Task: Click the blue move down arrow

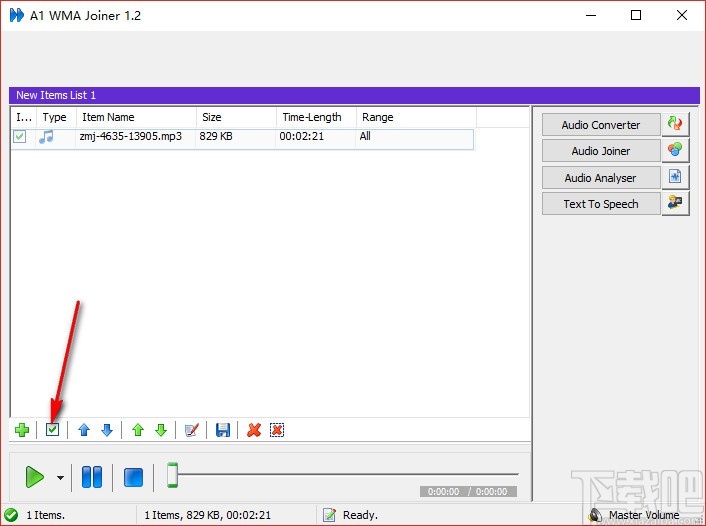Action: click(107, 430)
